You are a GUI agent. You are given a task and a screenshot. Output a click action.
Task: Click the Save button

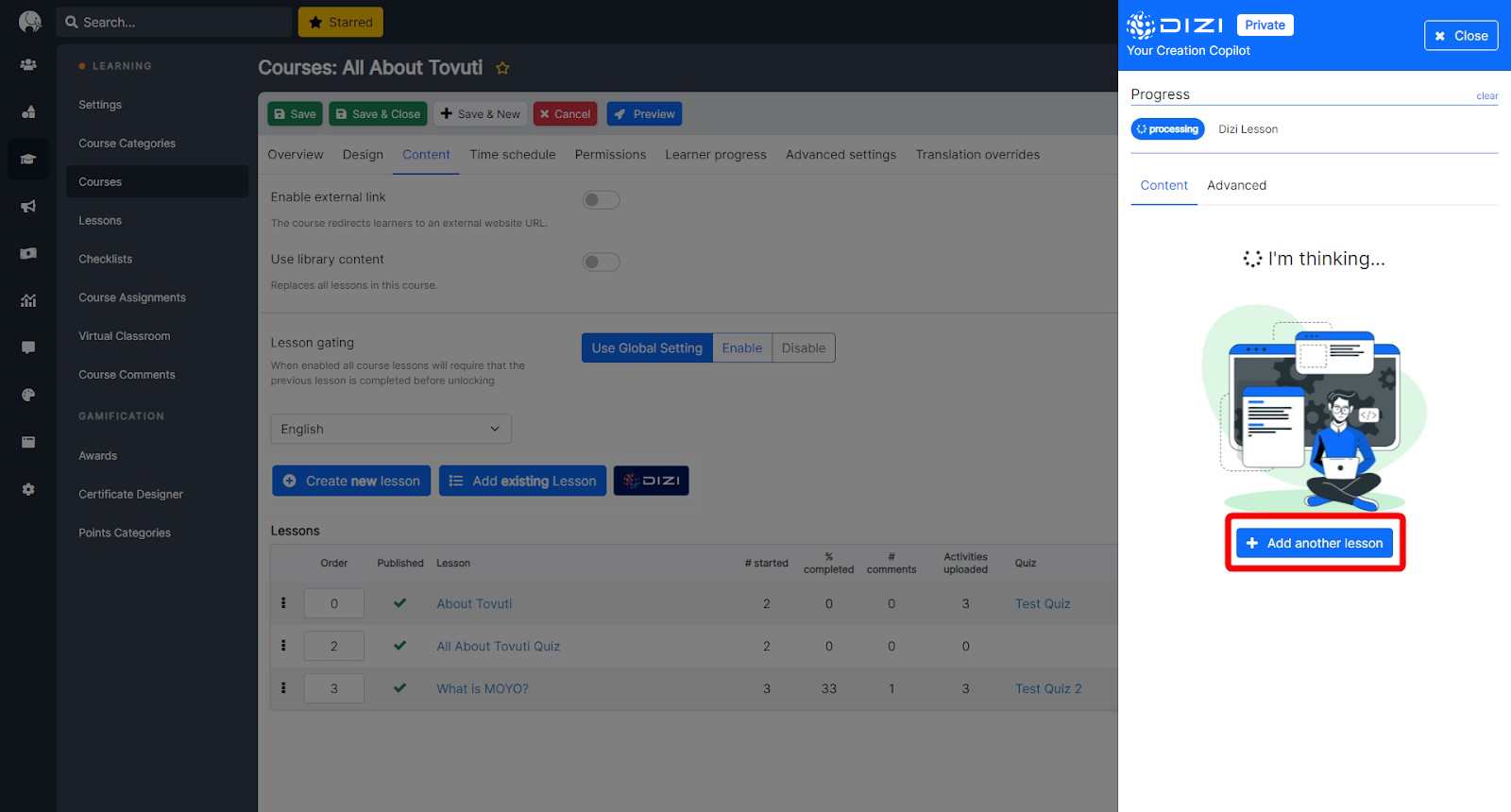pos(295,114)
